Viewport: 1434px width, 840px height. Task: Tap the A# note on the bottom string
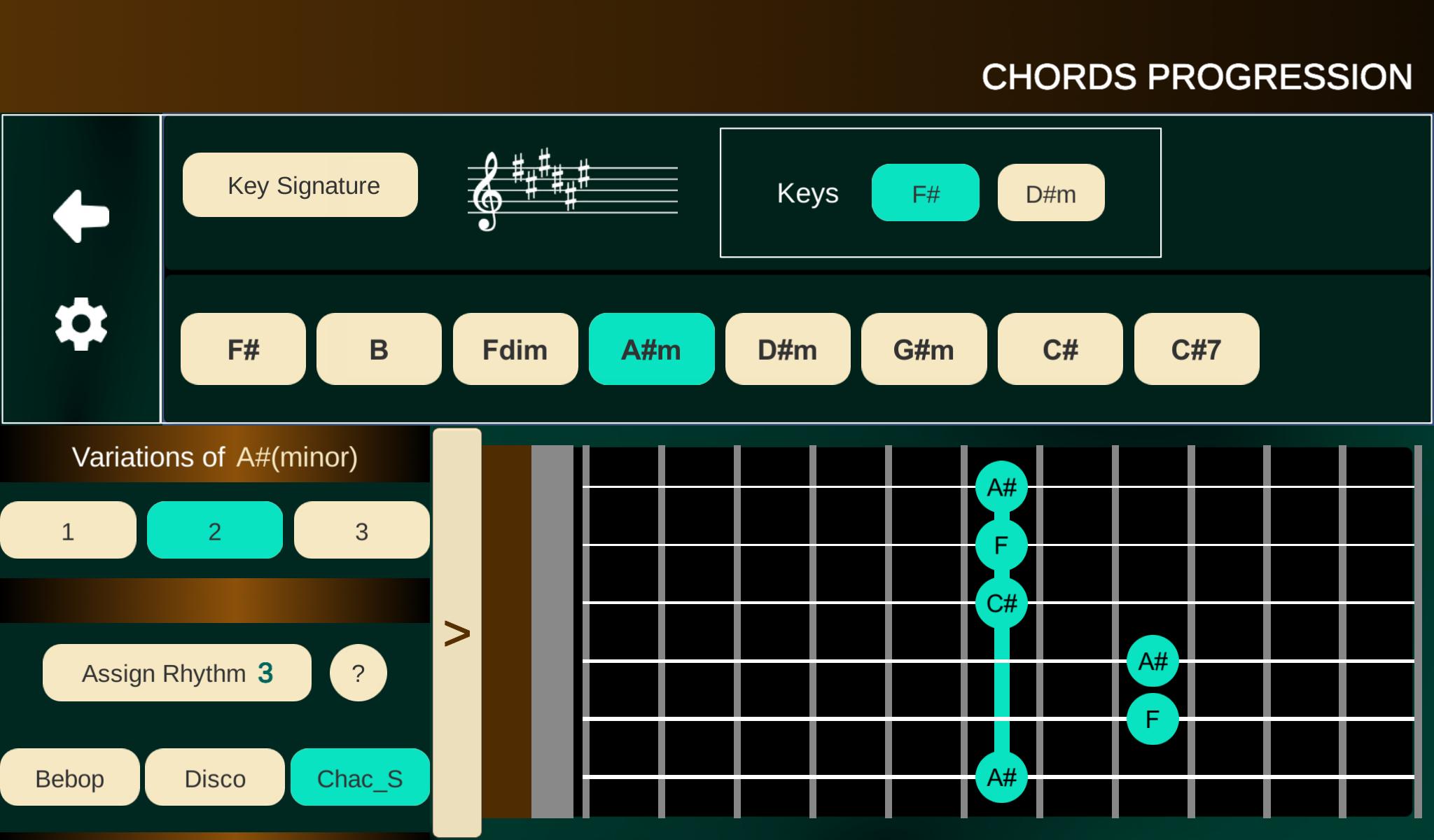[1001, 777]
